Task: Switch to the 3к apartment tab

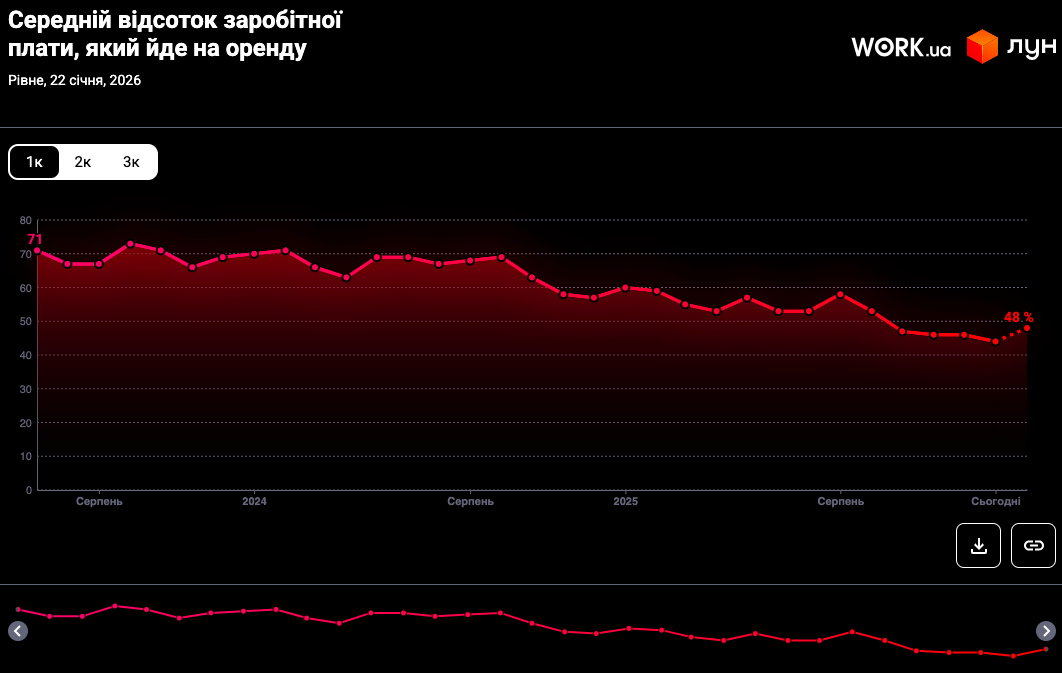Action: (x=131, y=162)
